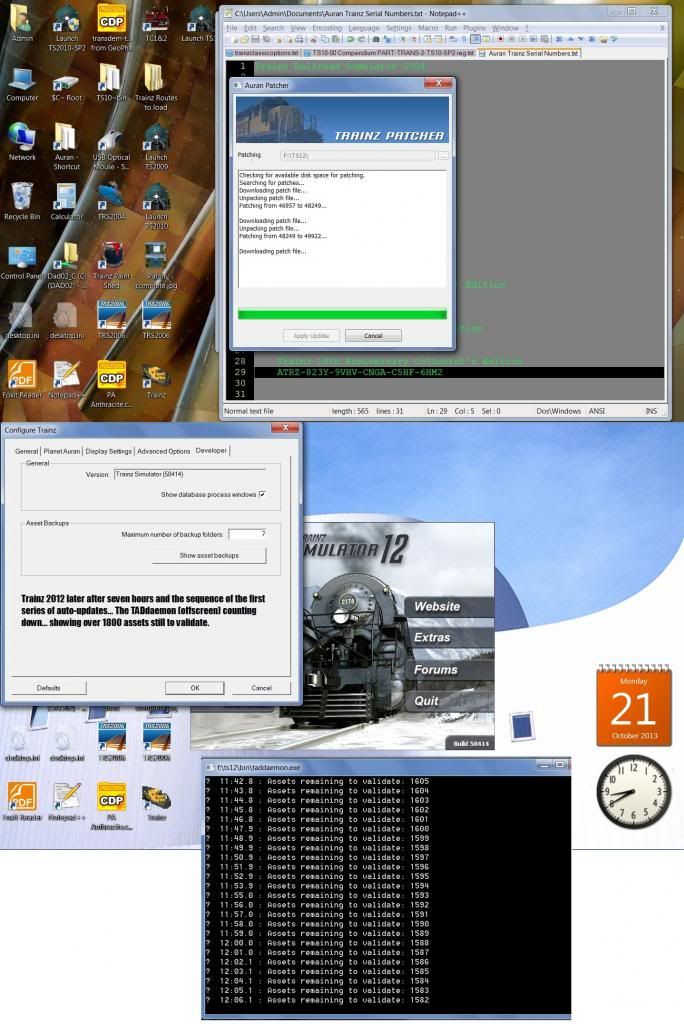Image resolution: width=684 pixels, height=1024 pixels.
Task: Click New file icon in Notepad++ toolbar
Action: 237,40
